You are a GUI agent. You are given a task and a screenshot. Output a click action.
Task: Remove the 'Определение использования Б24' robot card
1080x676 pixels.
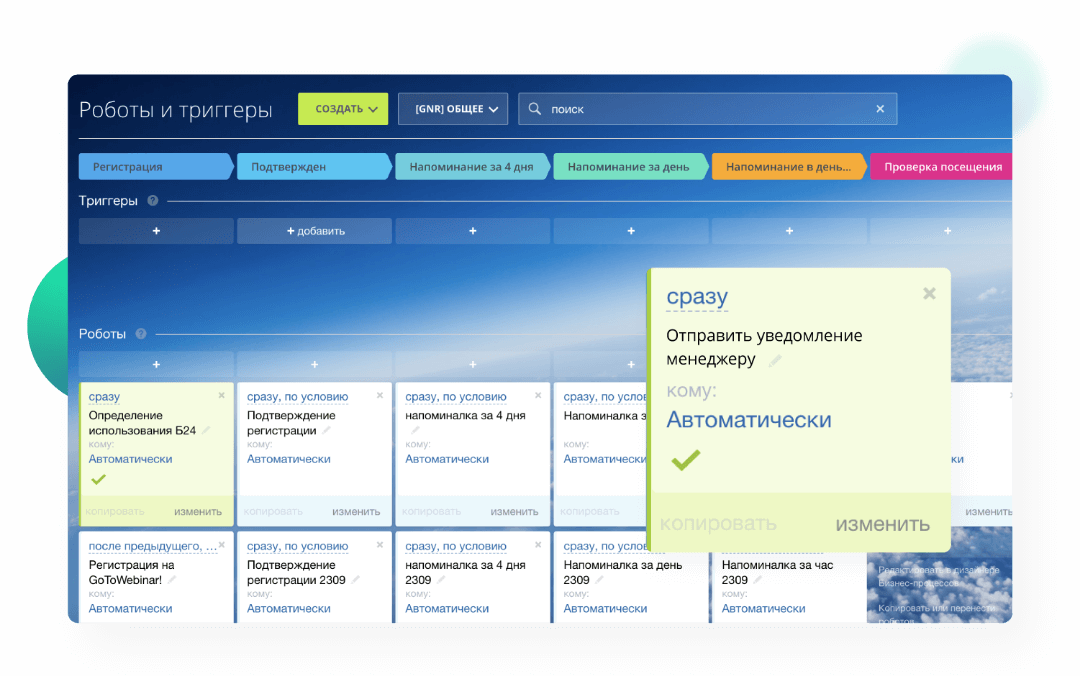[x=222, y=395]
